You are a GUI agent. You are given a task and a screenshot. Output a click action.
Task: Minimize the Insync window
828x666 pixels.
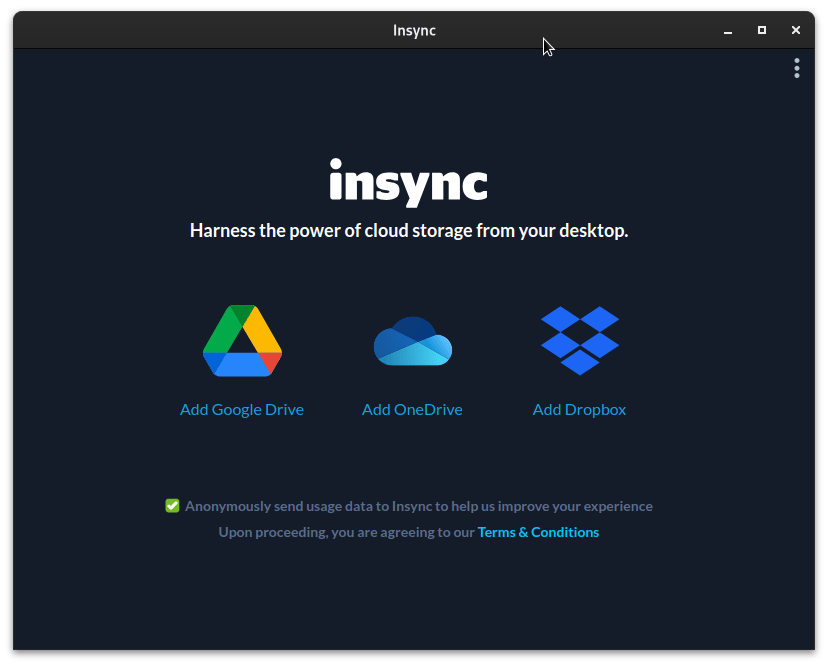[728, 31]
